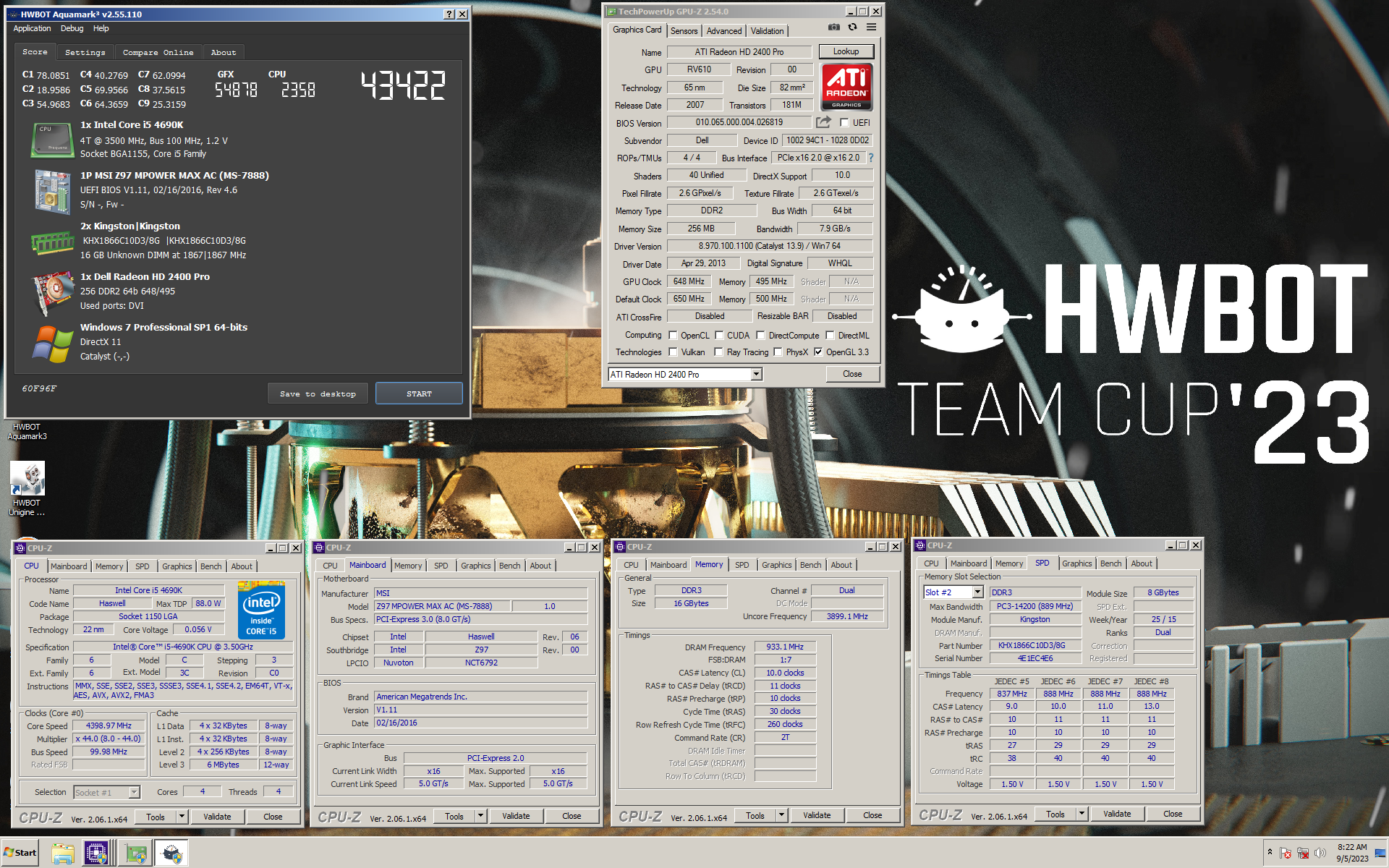Expand Tools arrow in CPU-Z CPU tab window
This screenshot has height=868, width=1389.
[x=182, y=817]
